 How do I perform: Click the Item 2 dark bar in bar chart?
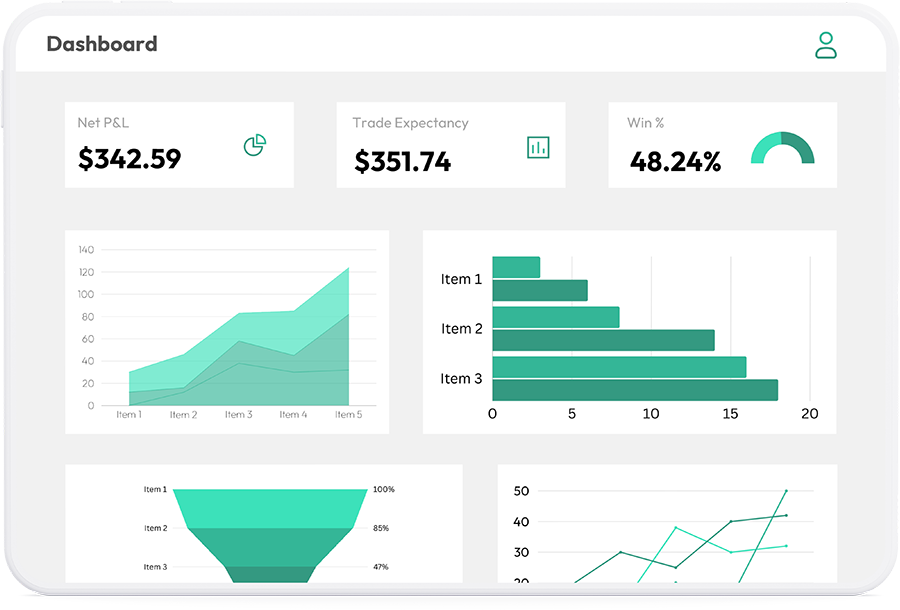[603, 340]
